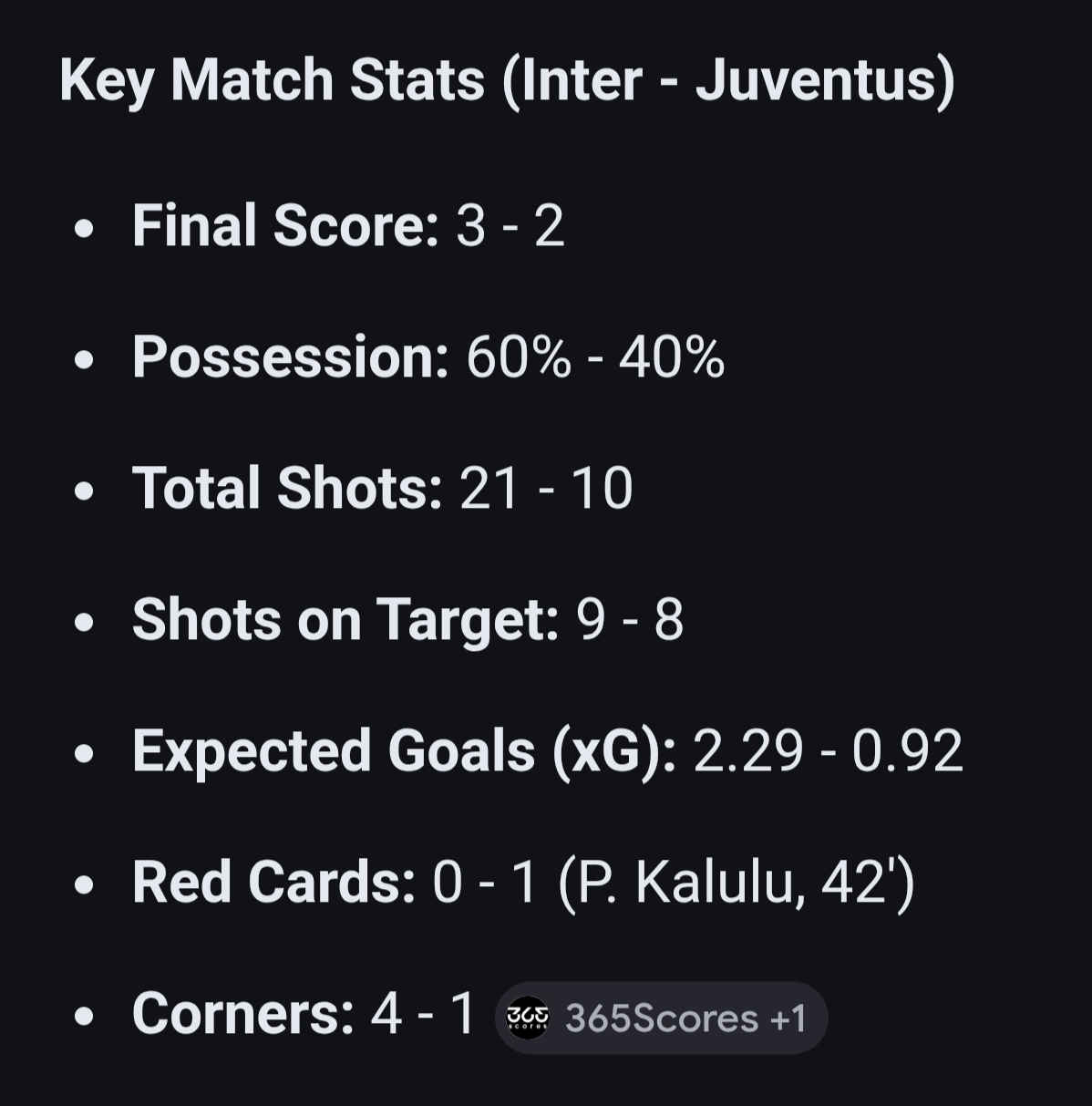Open the 365Scores source chip

[x=661, y=1018]
